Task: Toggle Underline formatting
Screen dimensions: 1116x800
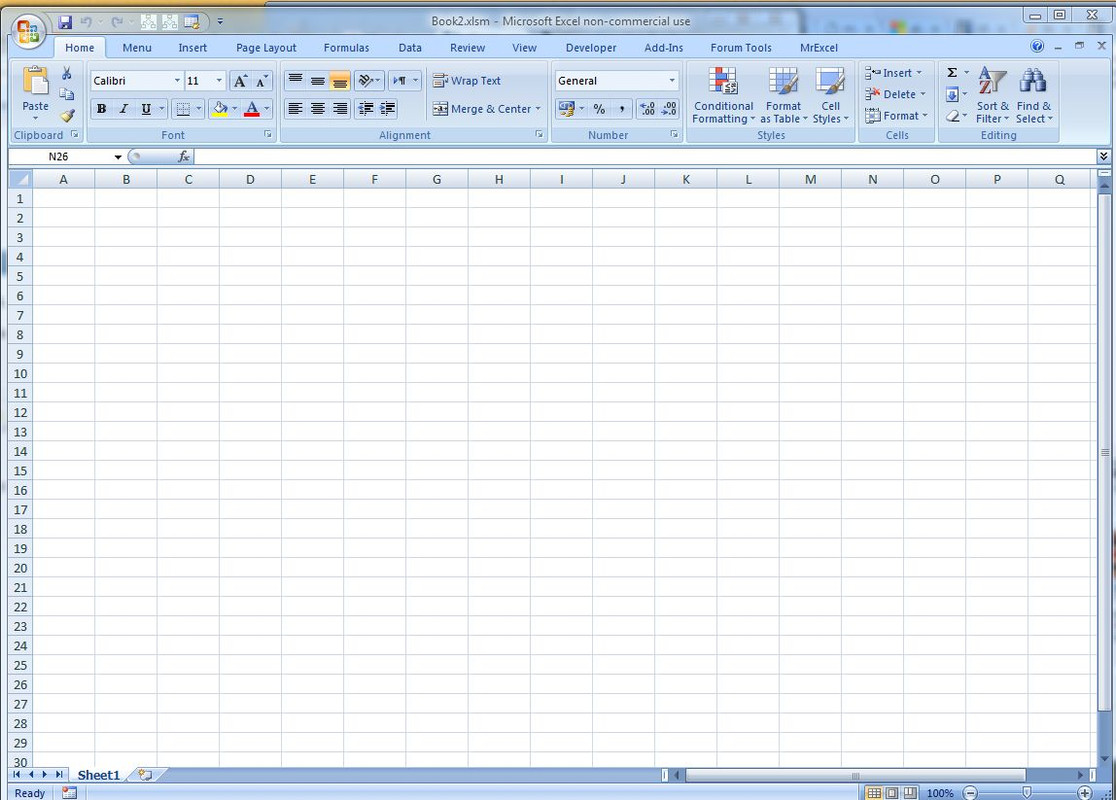Action: pos(146,109)
